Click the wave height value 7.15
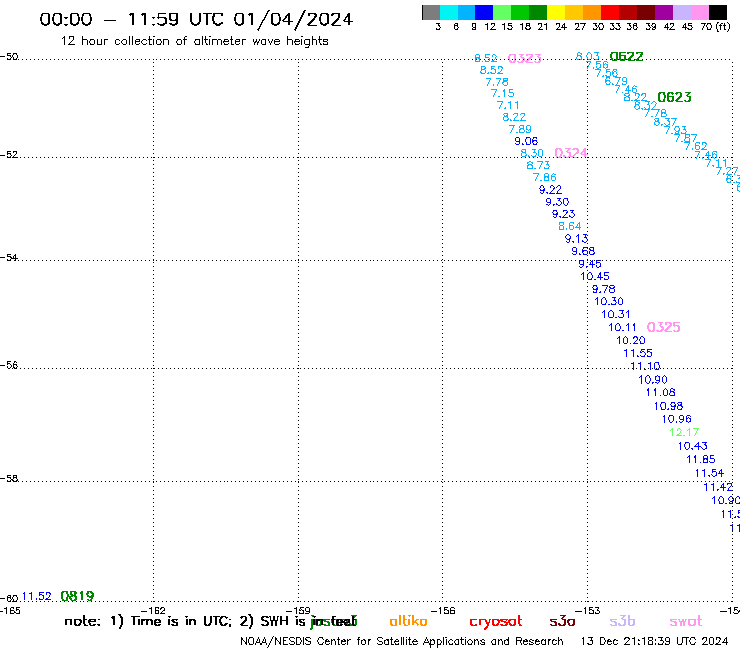Viewport: 740px width, 650px height. (x=502, y=93)
